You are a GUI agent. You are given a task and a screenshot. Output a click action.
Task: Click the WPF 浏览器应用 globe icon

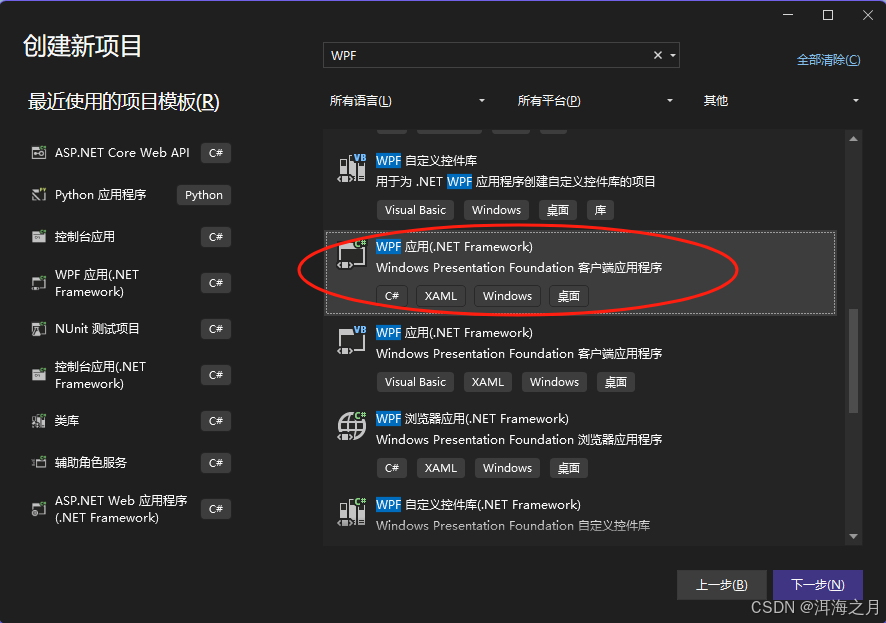pos(351,426)
